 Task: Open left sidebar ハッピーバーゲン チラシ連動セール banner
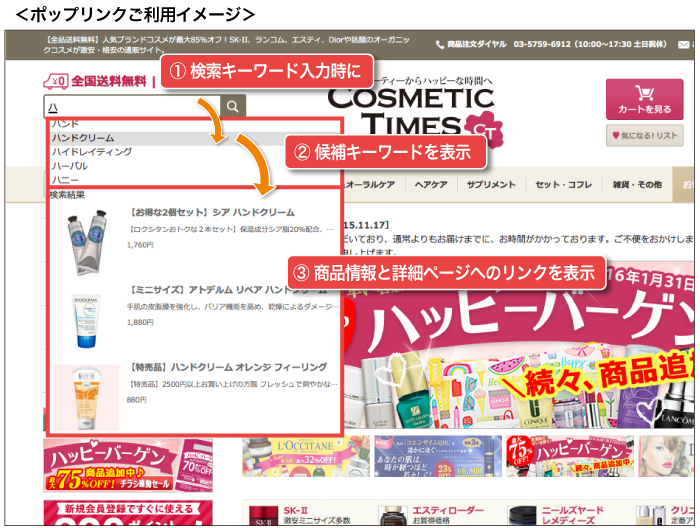128,465
